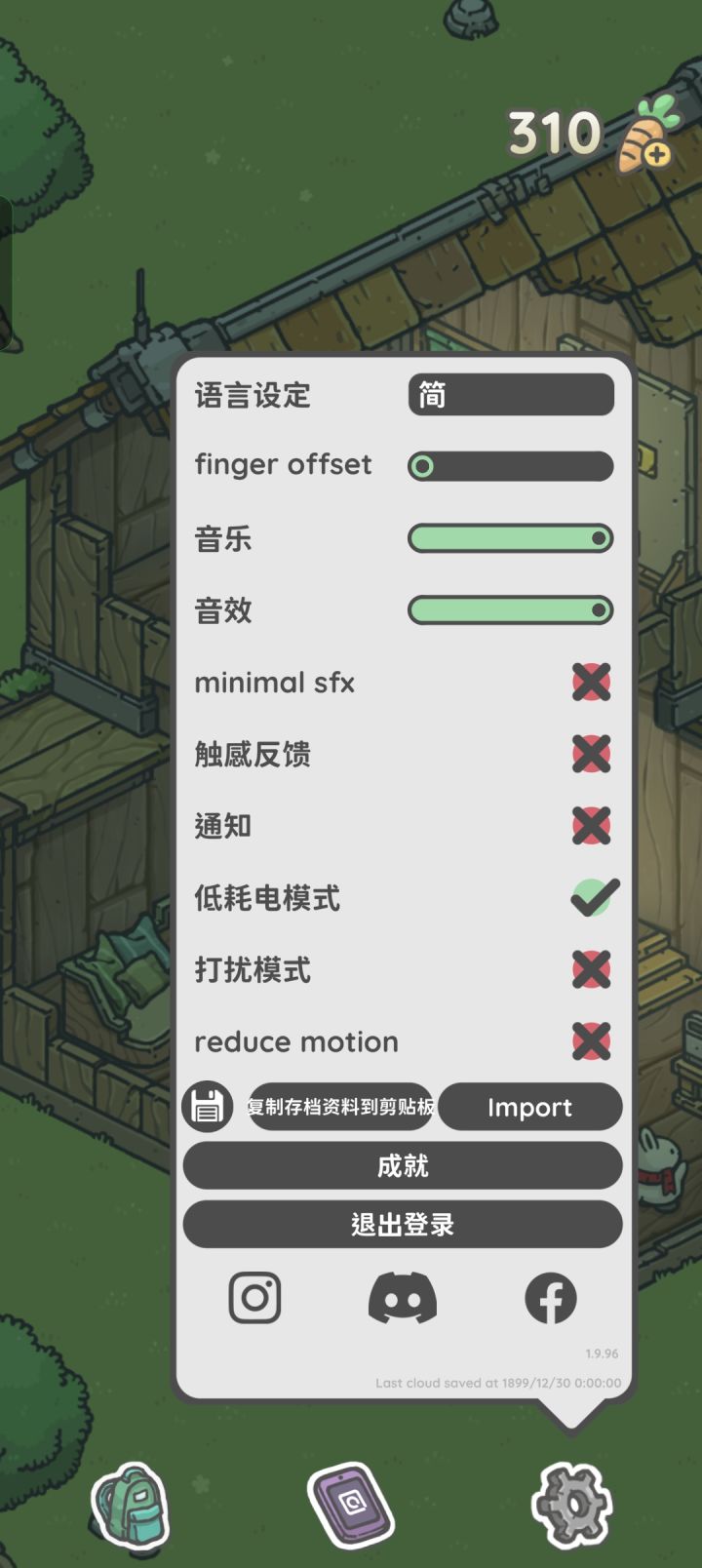Disable 低耗电模式 low power mode
This screenshot has width=702, height=1568.
point(594,897)
